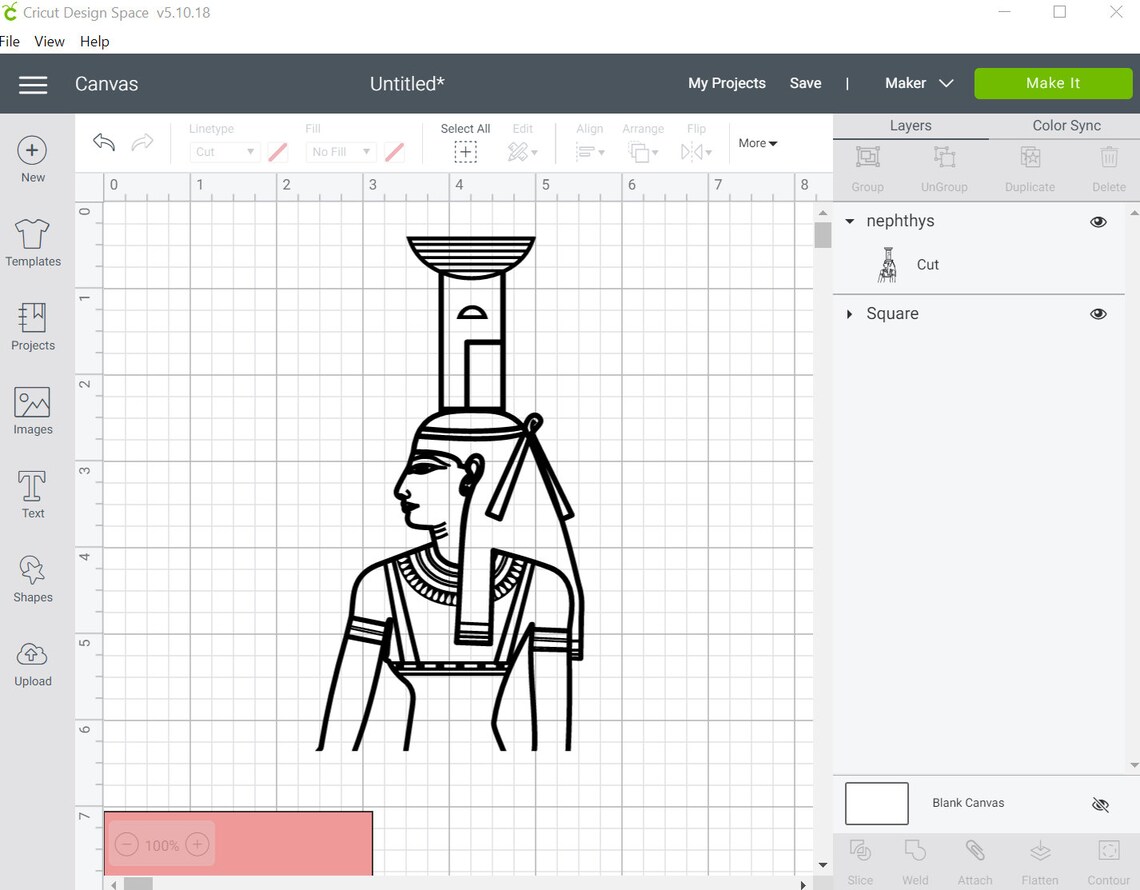Click the Flatten tool
This screenshot has height=890, width=1140.
[x=1040, y=858]
